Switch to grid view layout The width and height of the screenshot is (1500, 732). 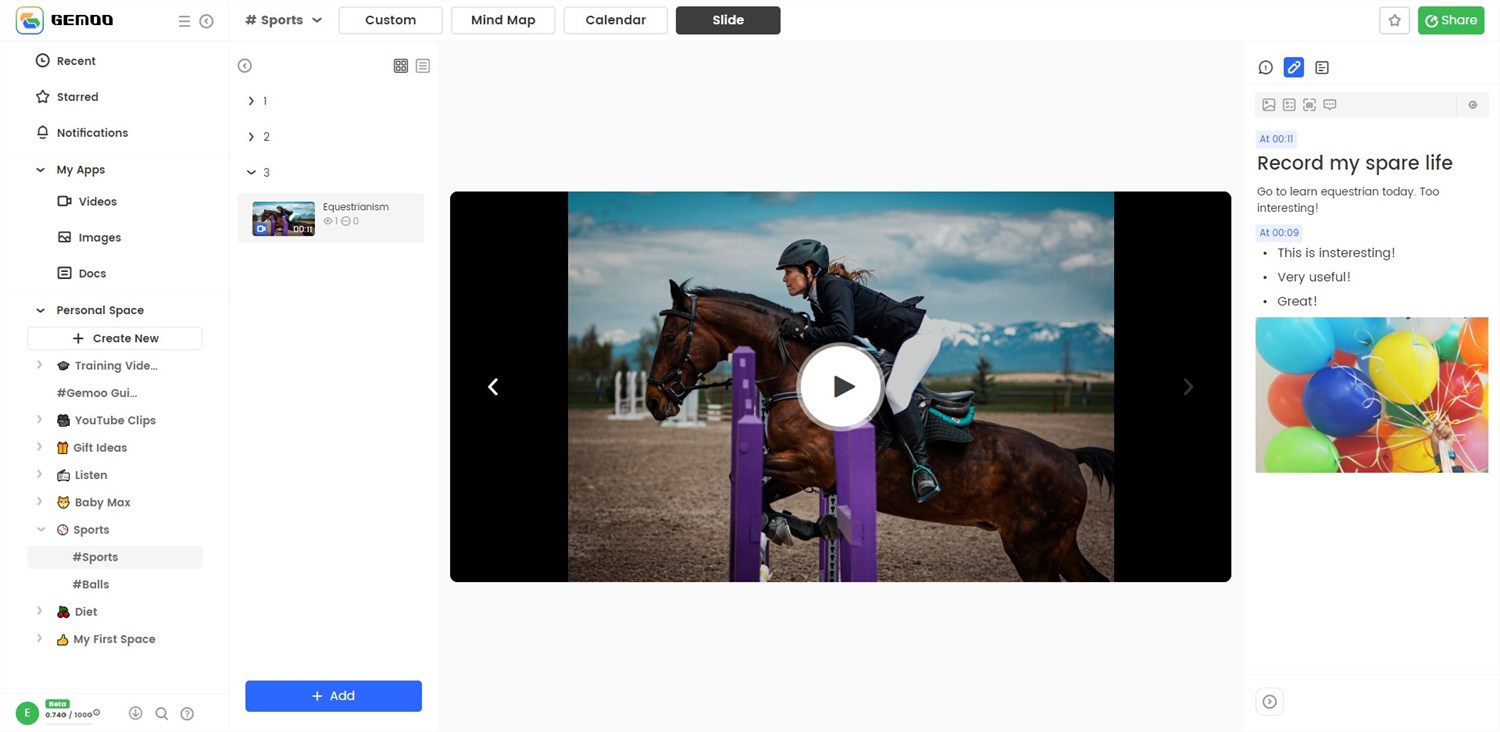coord(401,66)
